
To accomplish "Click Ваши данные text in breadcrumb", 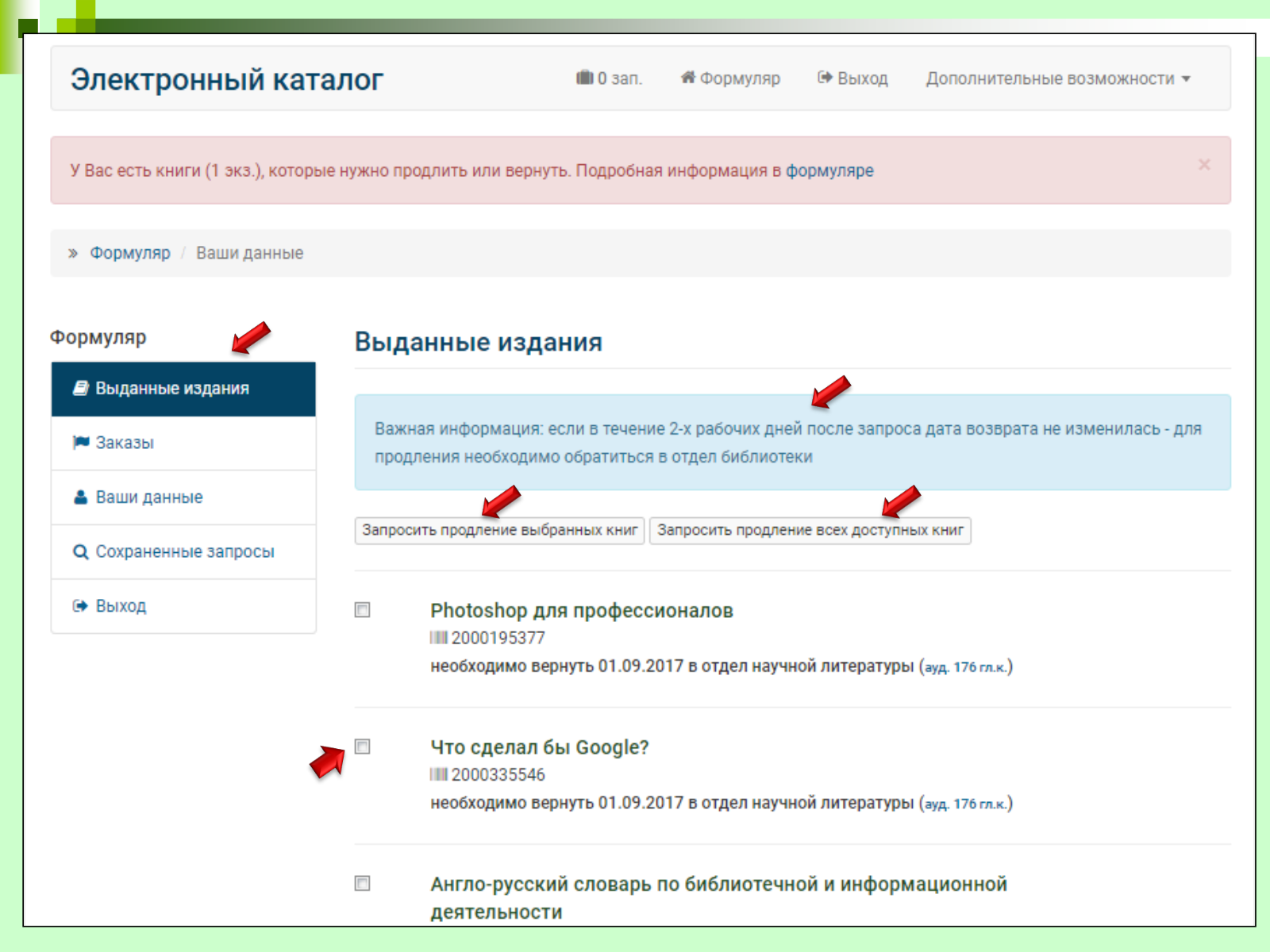I will coord(249,253).
